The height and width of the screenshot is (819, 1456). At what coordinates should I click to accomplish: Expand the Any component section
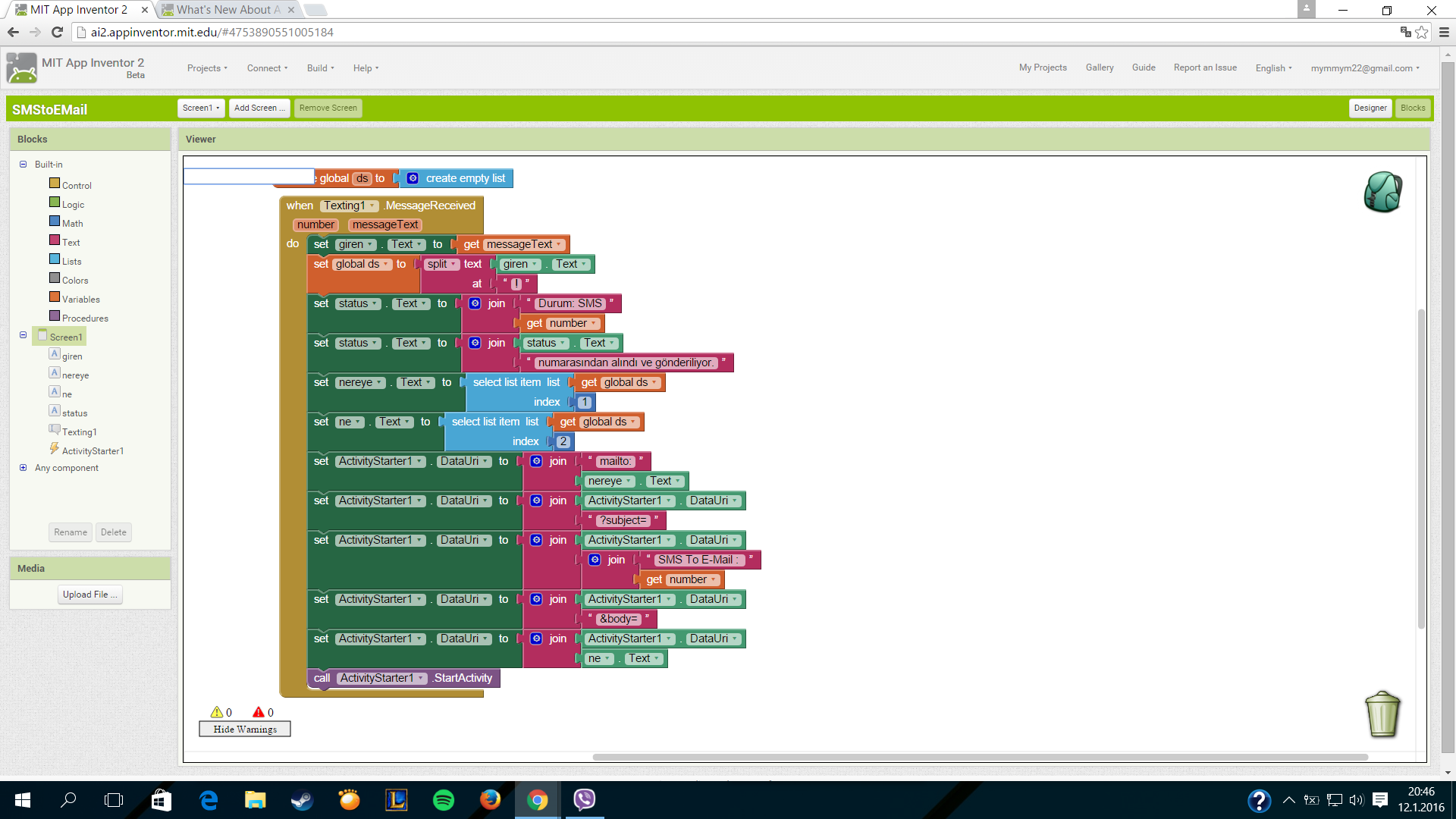pos(22,467)
